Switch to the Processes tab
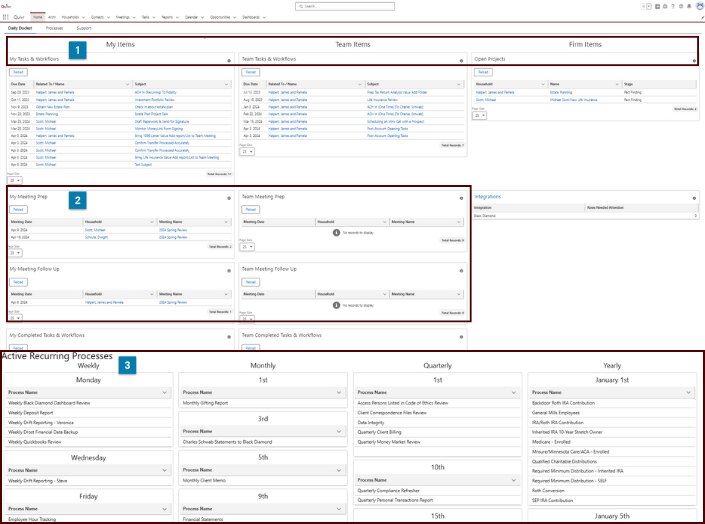Image resolution: width=705 pixels, height=524 pixels. [x=54, y=28]
